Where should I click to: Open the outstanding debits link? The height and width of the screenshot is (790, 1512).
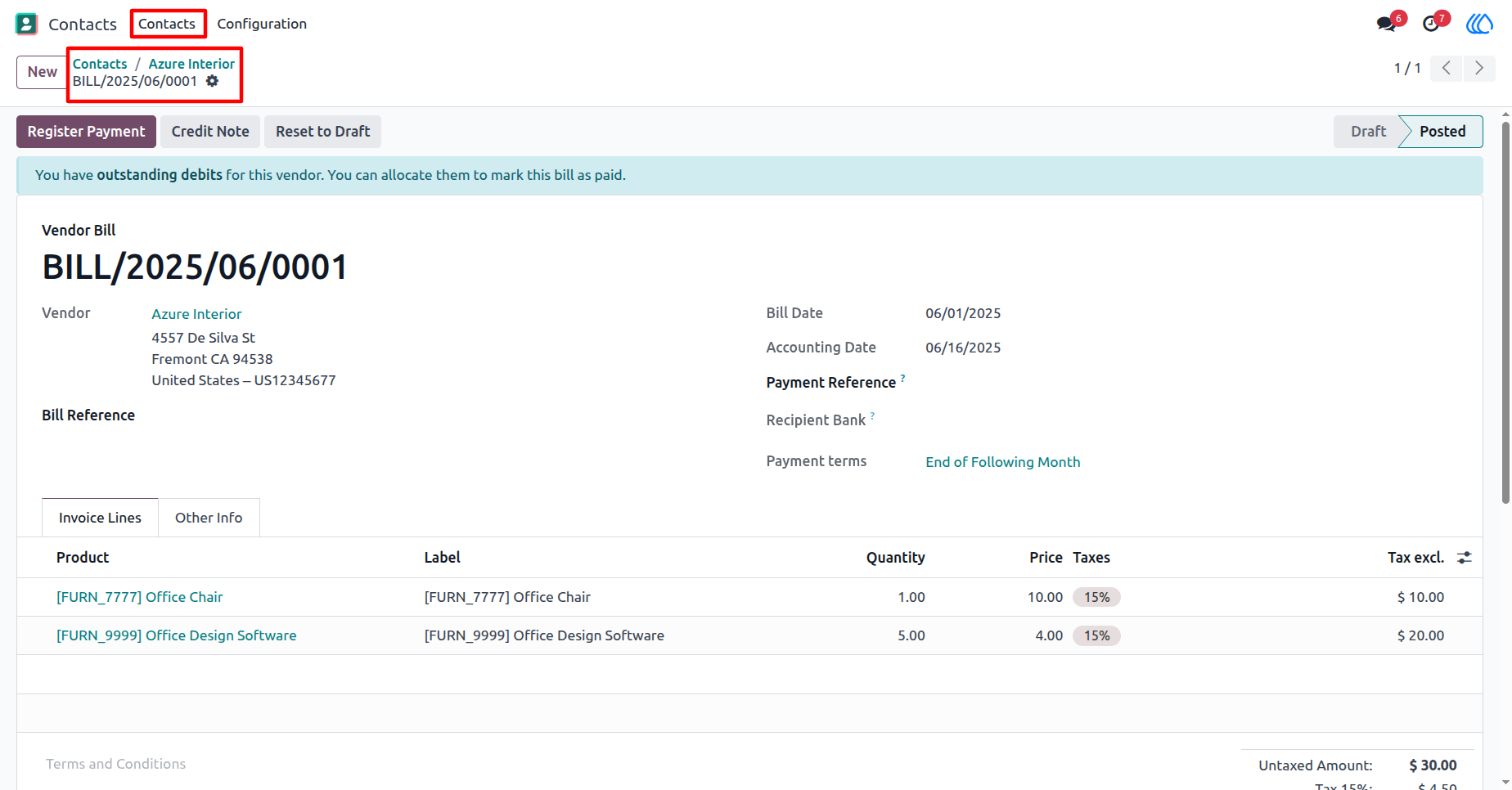pos(160,175)
